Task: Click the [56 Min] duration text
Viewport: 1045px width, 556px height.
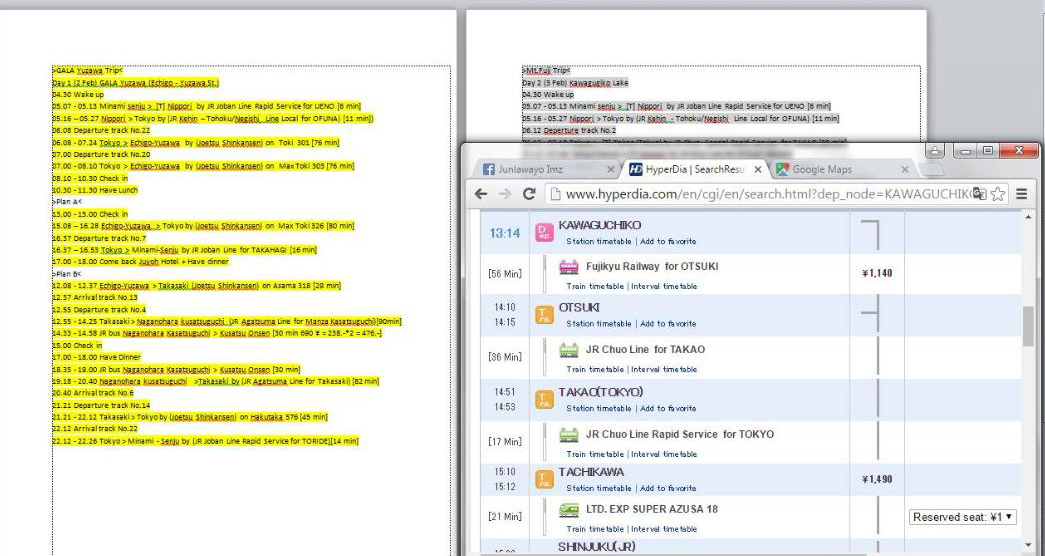Action: click(x=505, y=273)
